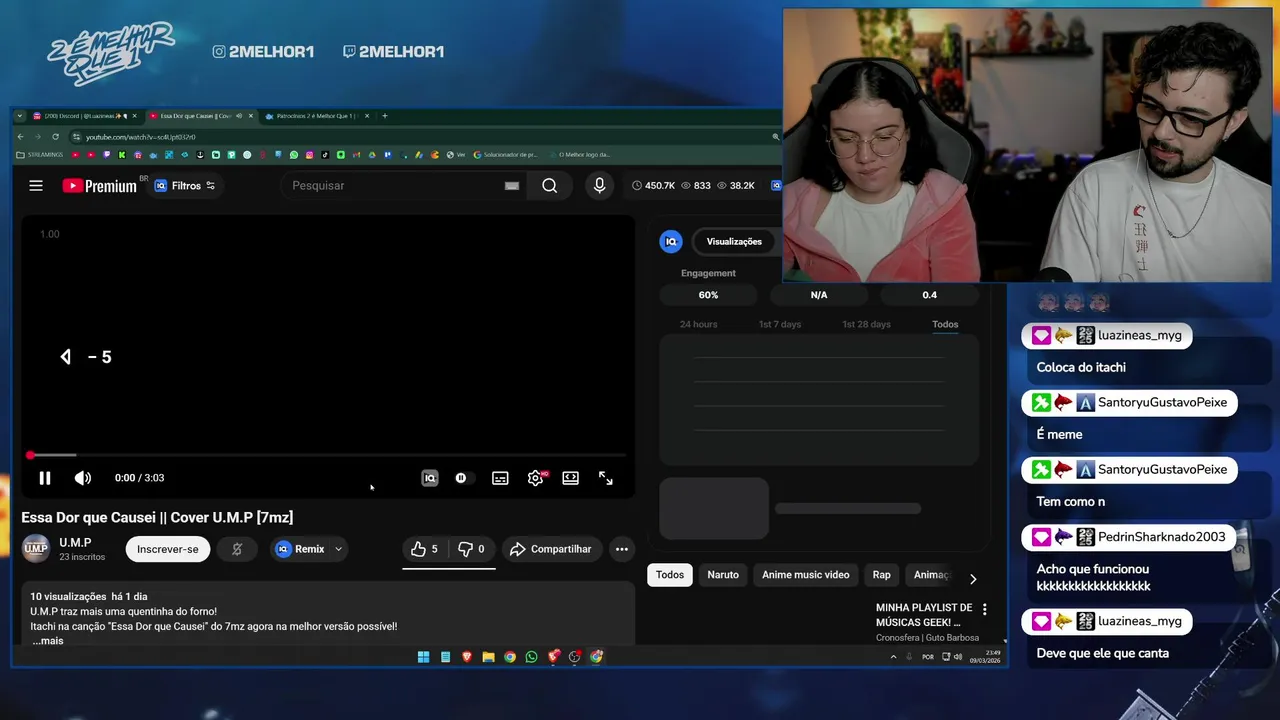Select the Naruto chip filter
The width and height of the screenshot is (1280, 720).
click(723, 575)
